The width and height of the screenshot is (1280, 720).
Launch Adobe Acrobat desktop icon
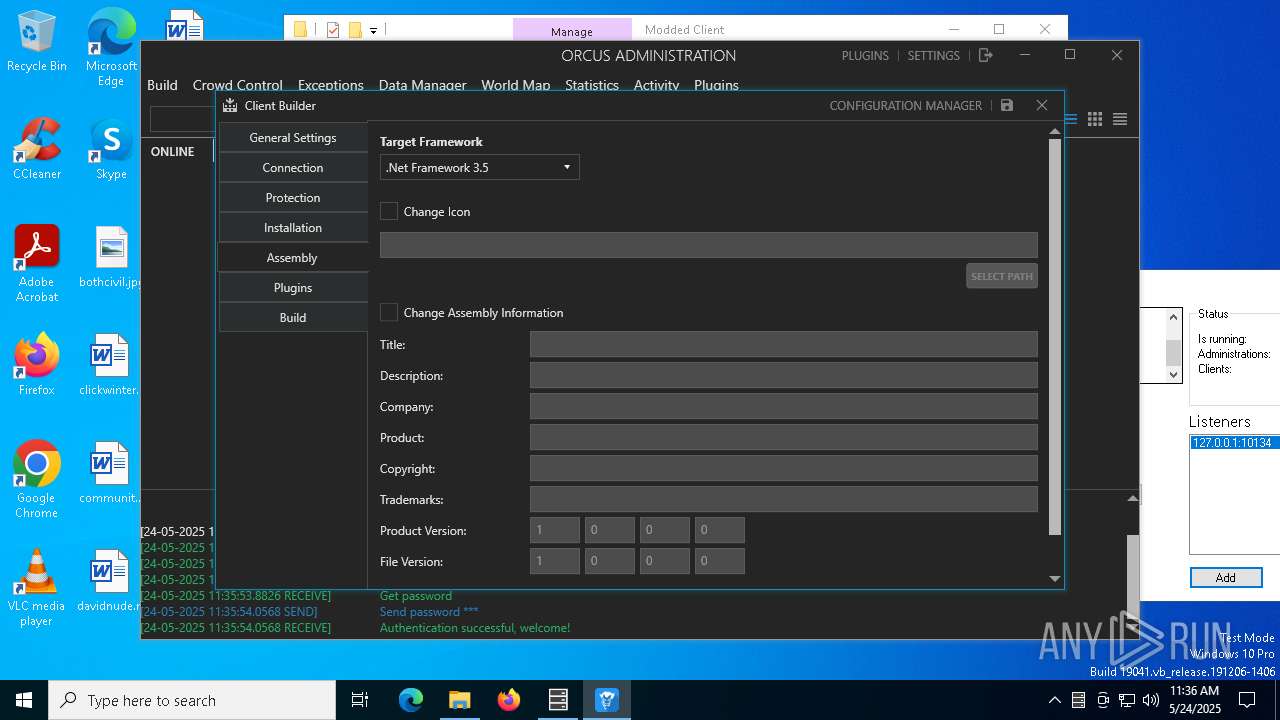pos(37,264)
